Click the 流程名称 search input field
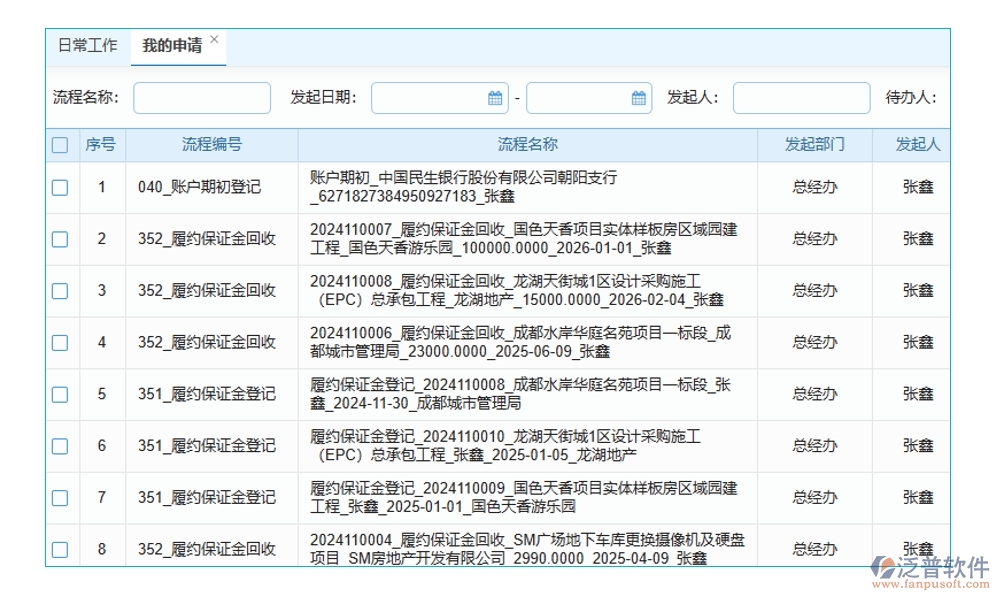 (201, 97)
